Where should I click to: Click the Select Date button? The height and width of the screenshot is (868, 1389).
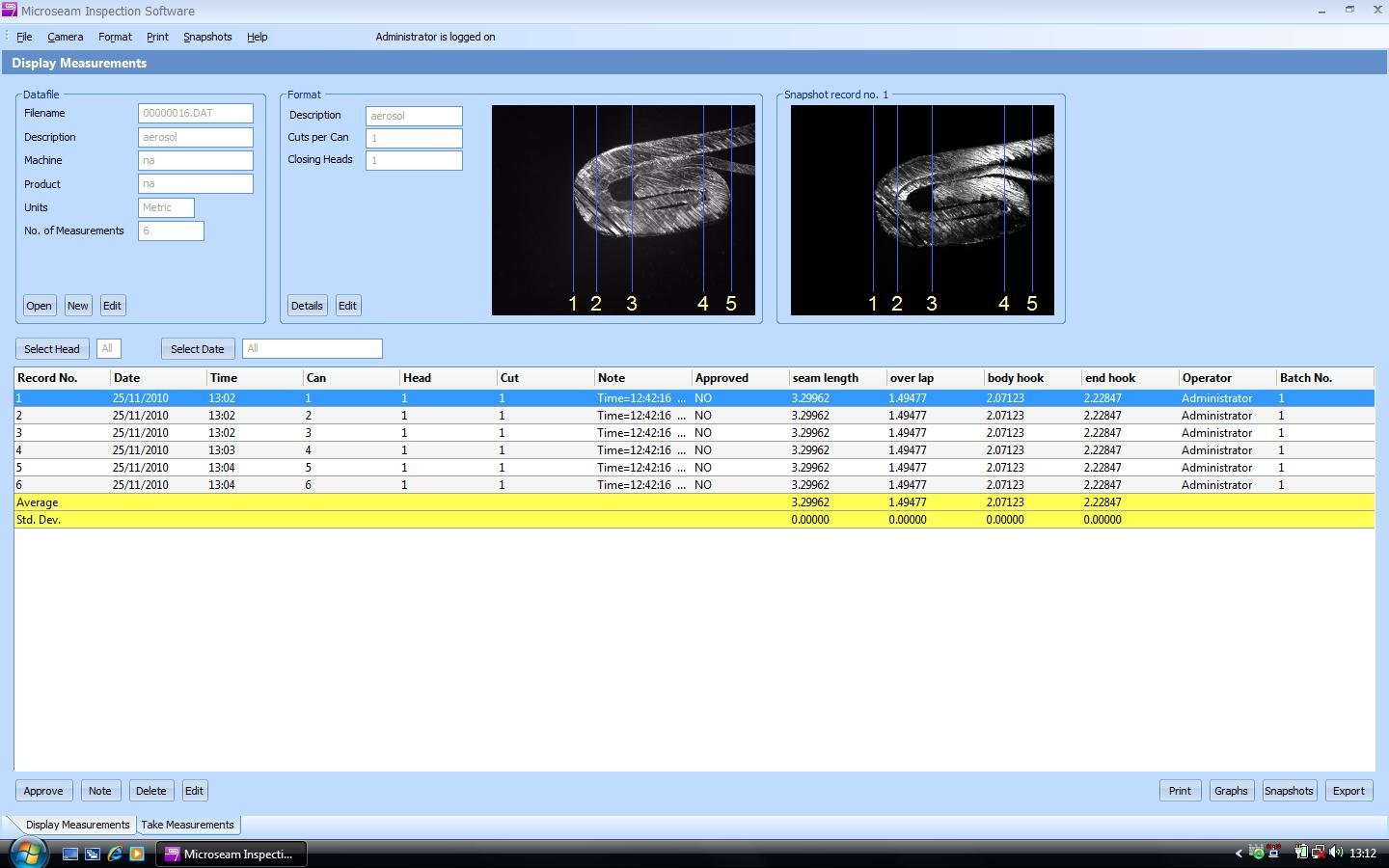[x=197, y=349]
